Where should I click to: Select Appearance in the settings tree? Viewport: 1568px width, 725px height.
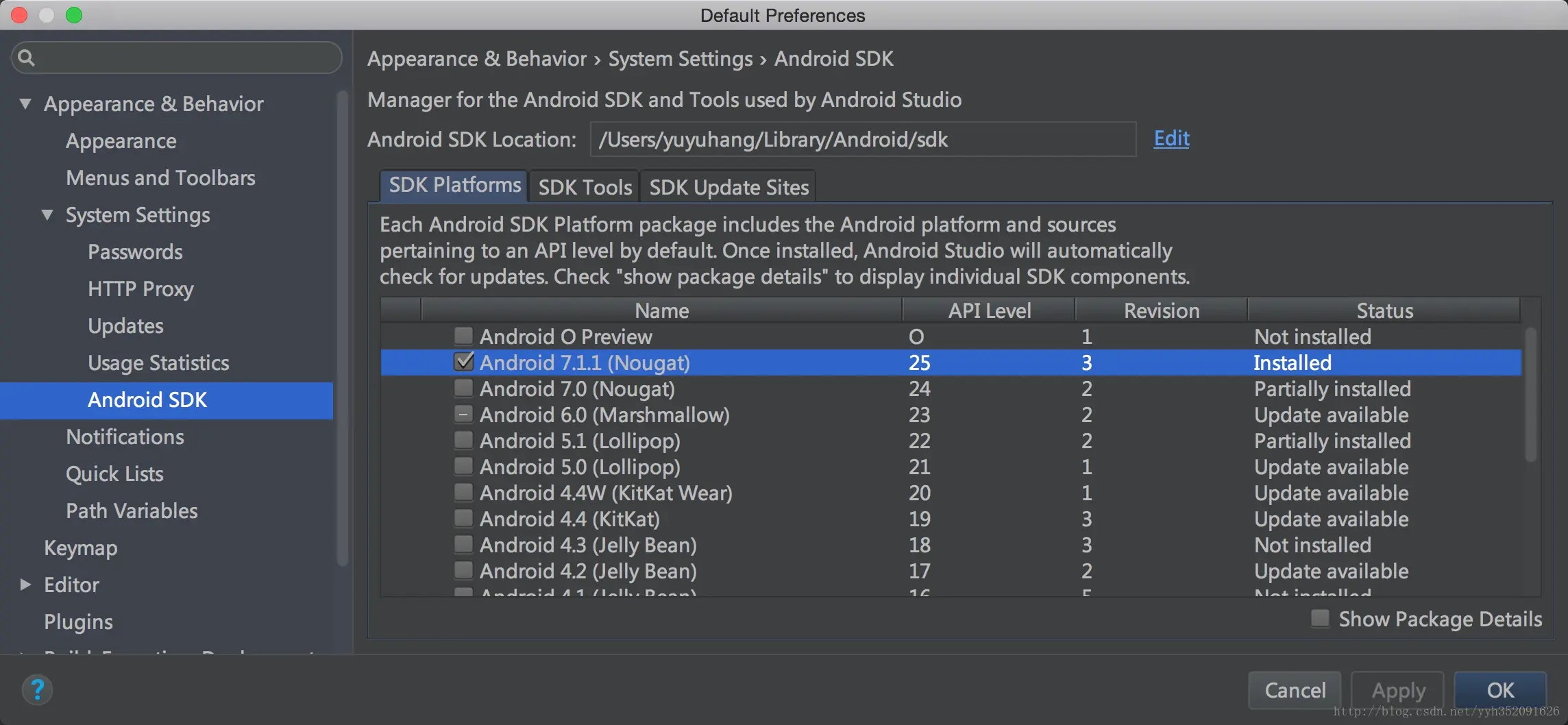point(121,140)
